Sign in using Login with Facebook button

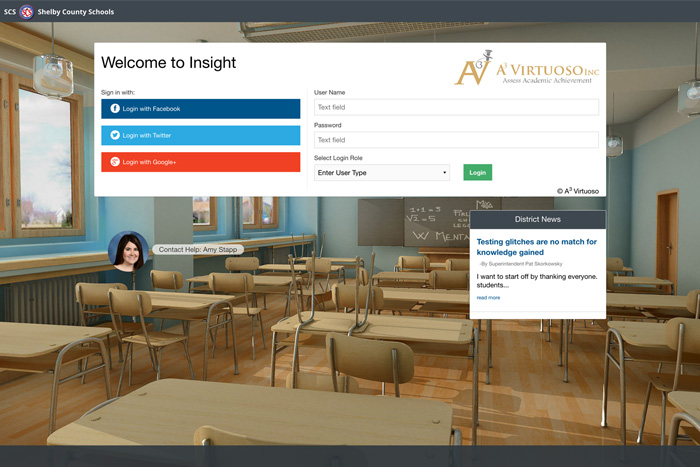tap(200, 108)
